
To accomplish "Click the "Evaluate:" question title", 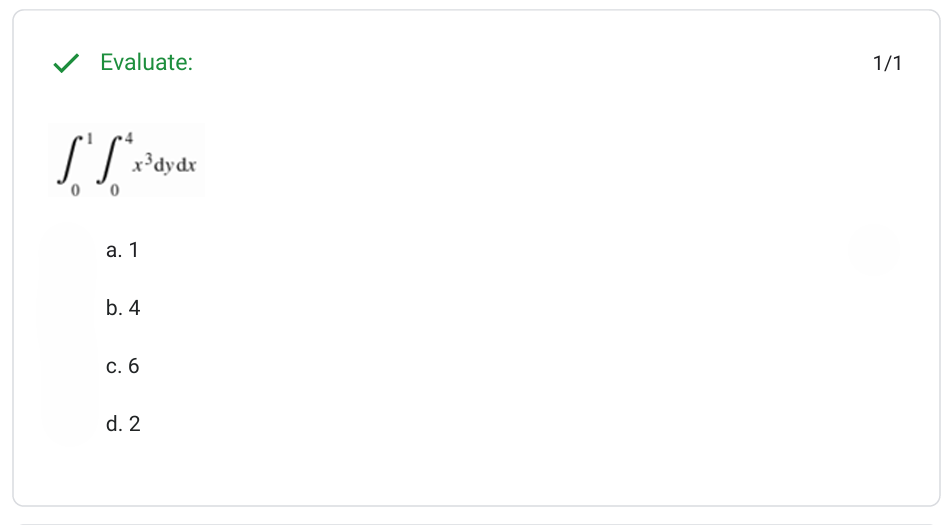I will coord(146,63).
